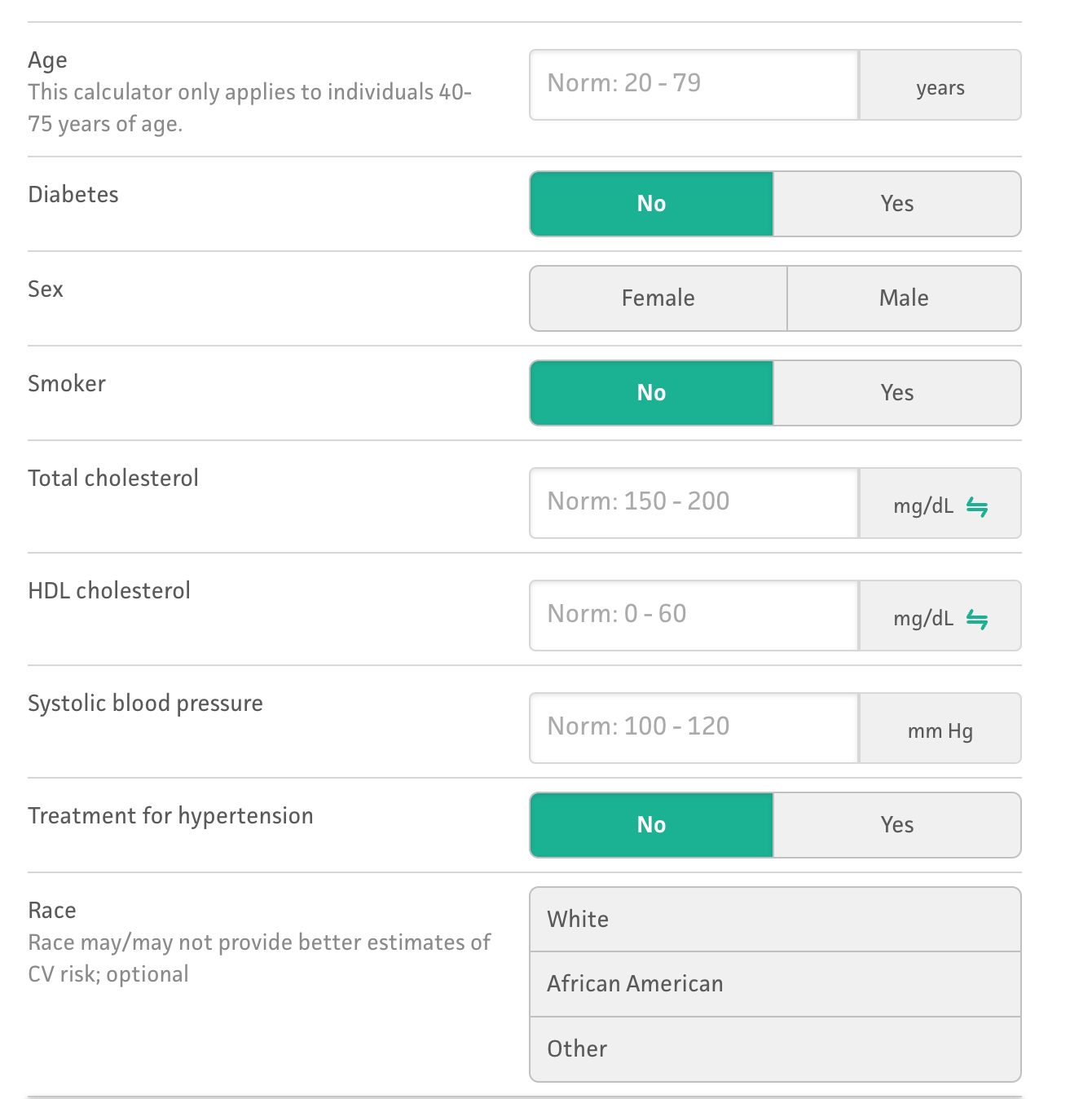Swap Total cholesterol unit arrows icon
This screenshot has height=1099, width=1092.
tap(977, 507)
